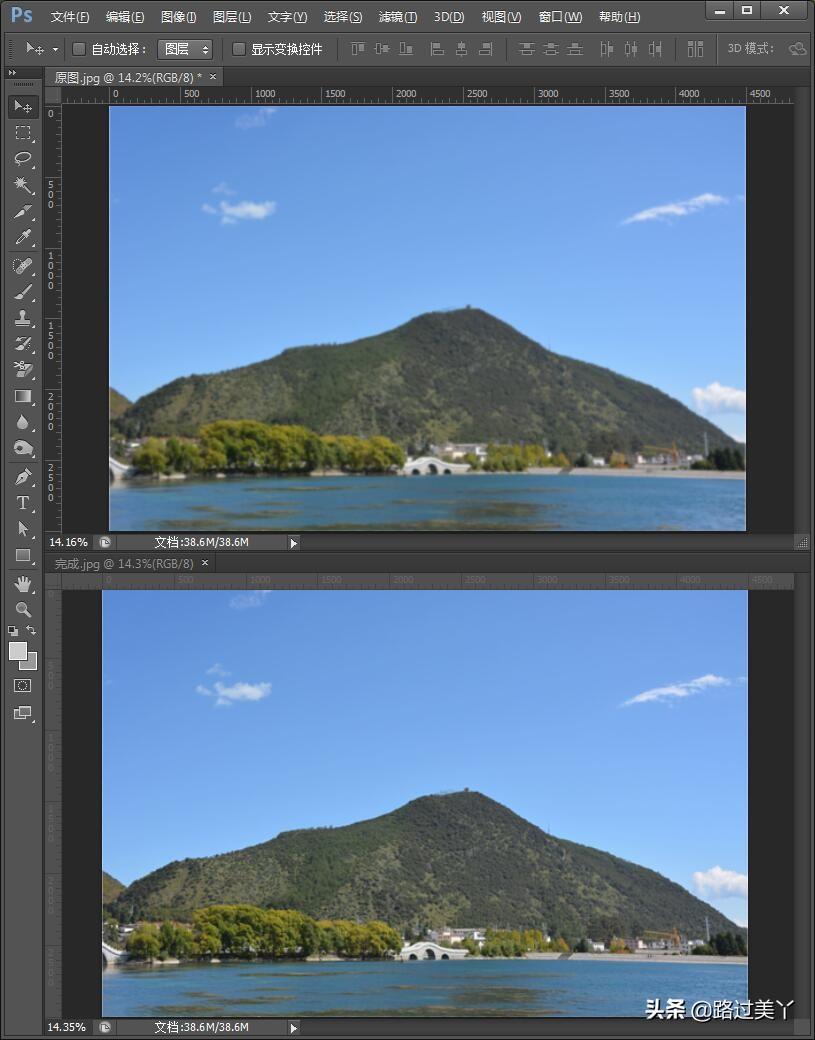
Task: Open the 文件(F) menu
Action: pos(70,17)
